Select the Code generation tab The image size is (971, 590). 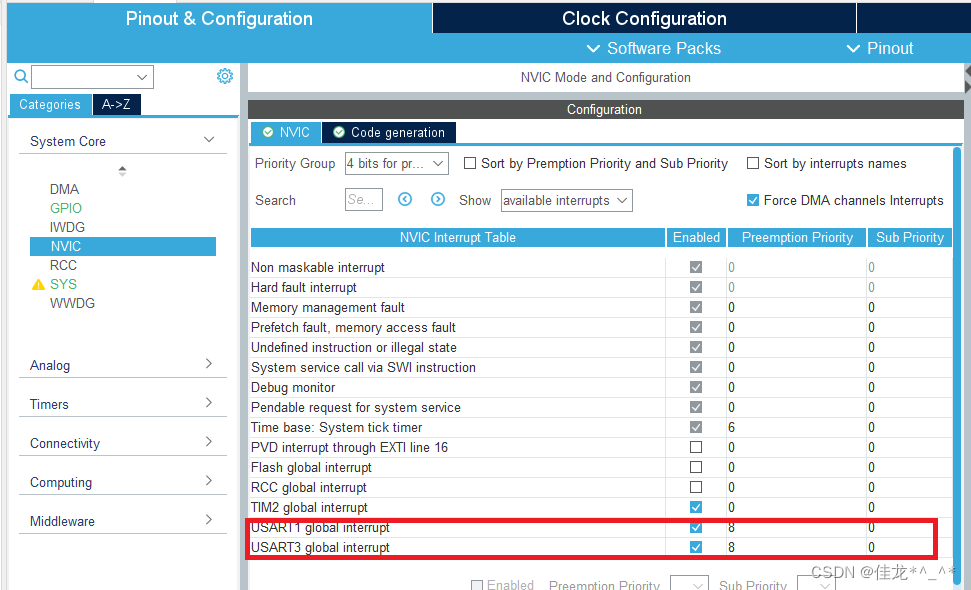pos(389,132)
